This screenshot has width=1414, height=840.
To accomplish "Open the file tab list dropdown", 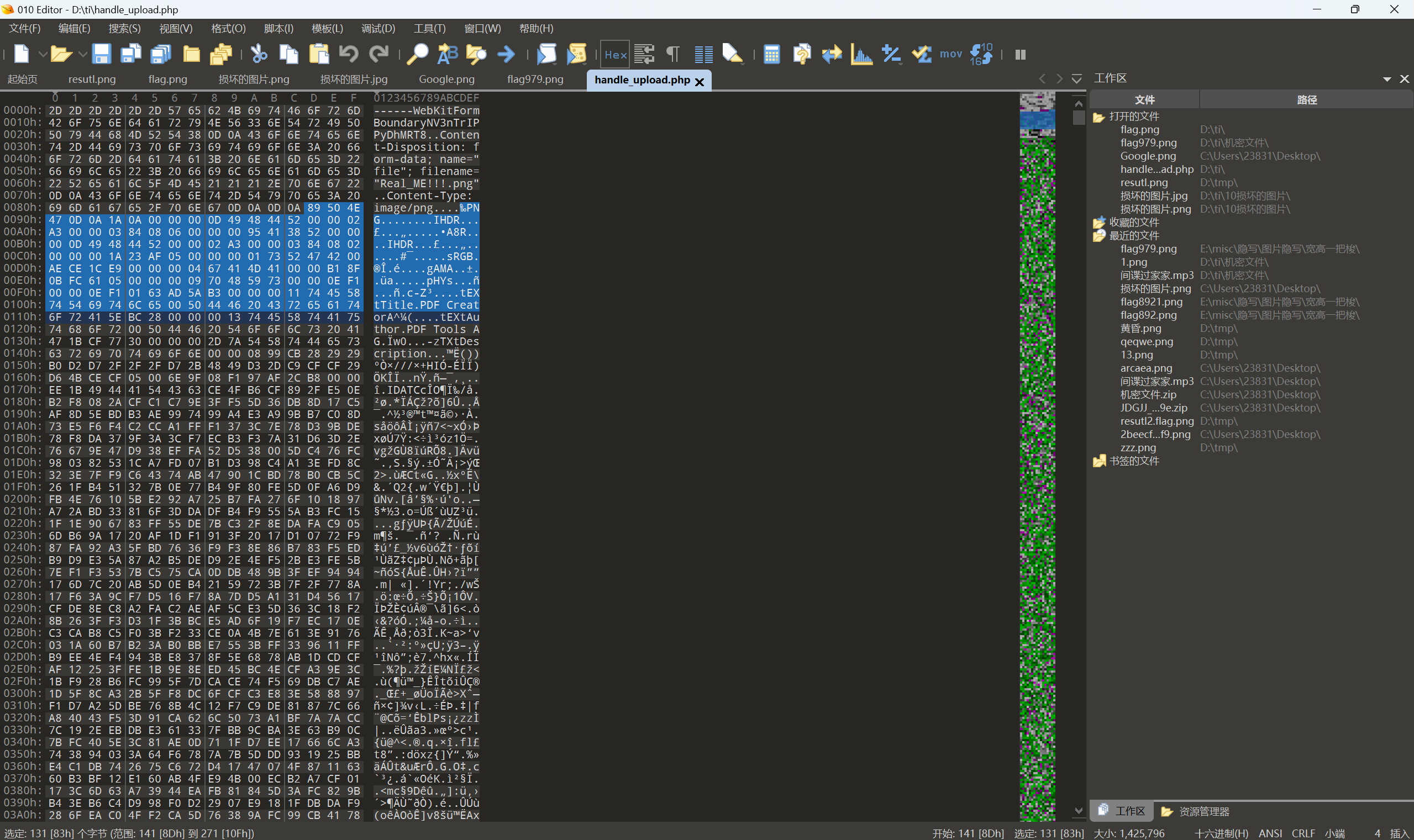I will click(1076, 78).
